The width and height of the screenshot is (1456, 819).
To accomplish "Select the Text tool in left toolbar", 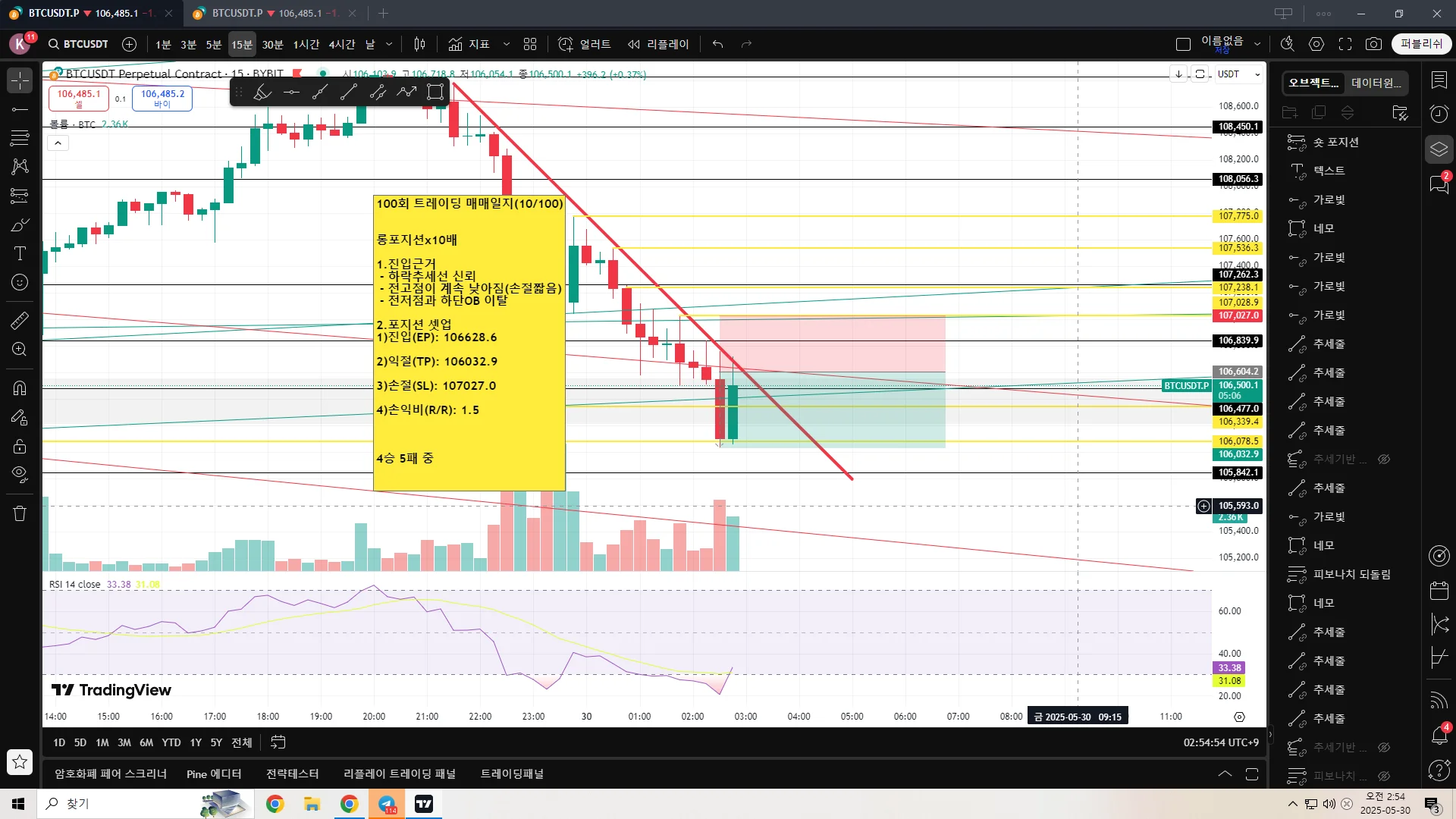I will pos(20,253).
